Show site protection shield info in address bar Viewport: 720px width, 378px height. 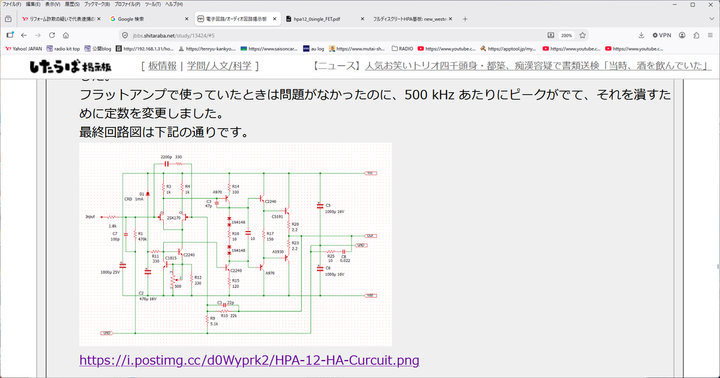point(125,35)
